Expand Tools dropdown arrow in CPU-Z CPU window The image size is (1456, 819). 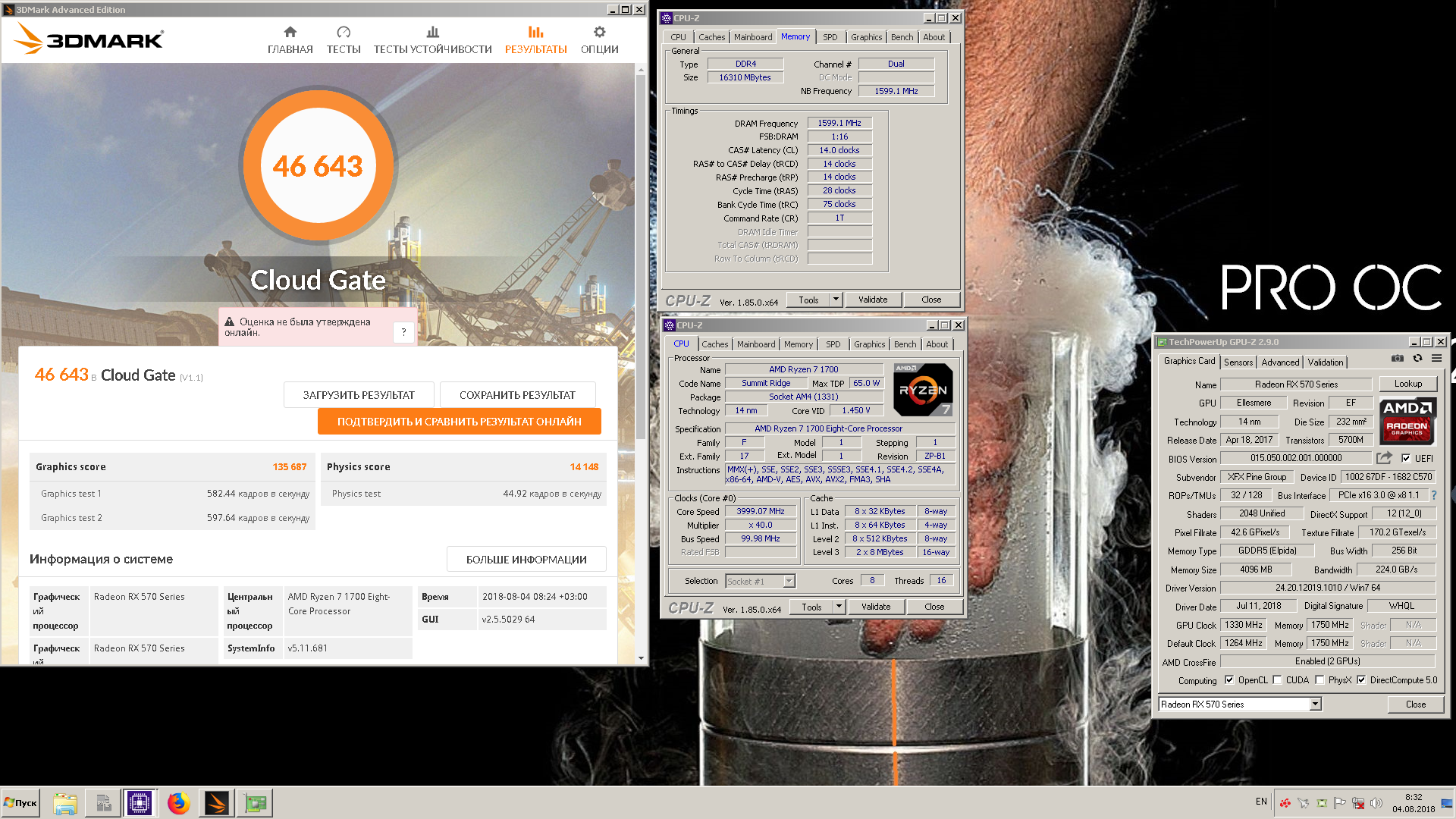pyautogui.click(x=839, y=607)
